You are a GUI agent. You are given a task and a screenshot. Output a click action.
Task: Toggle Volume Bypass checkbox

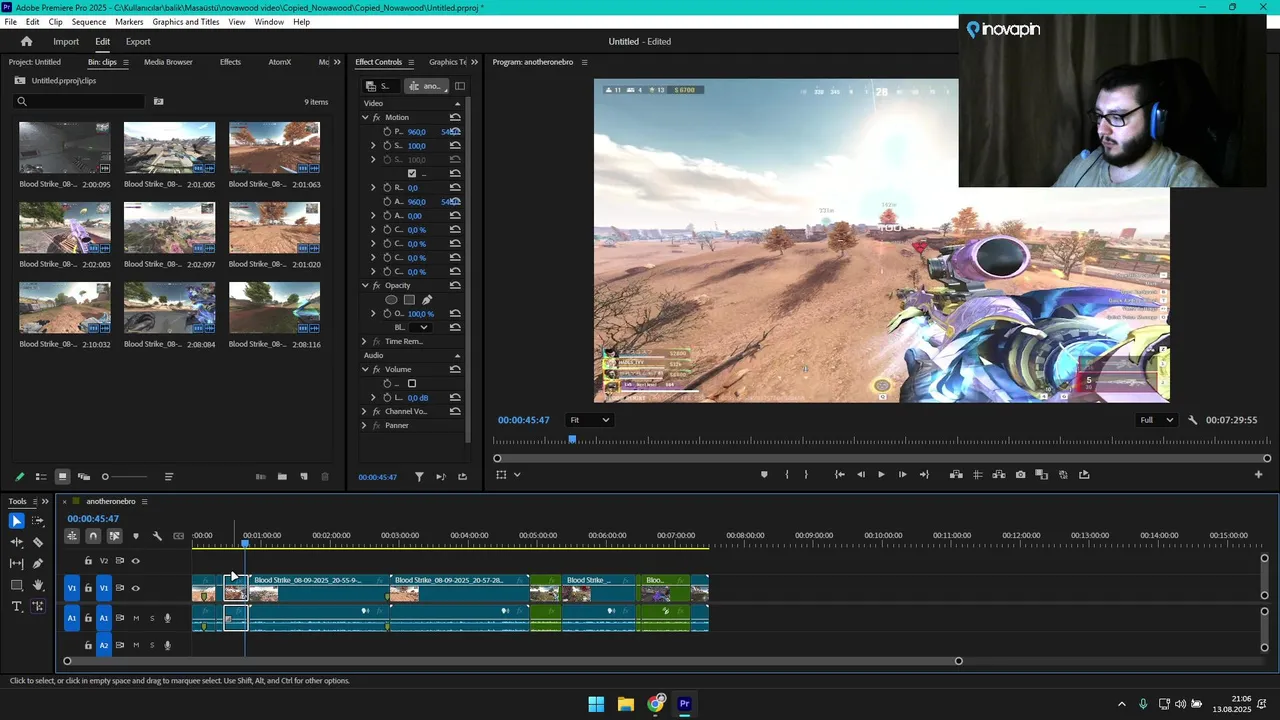411,384
